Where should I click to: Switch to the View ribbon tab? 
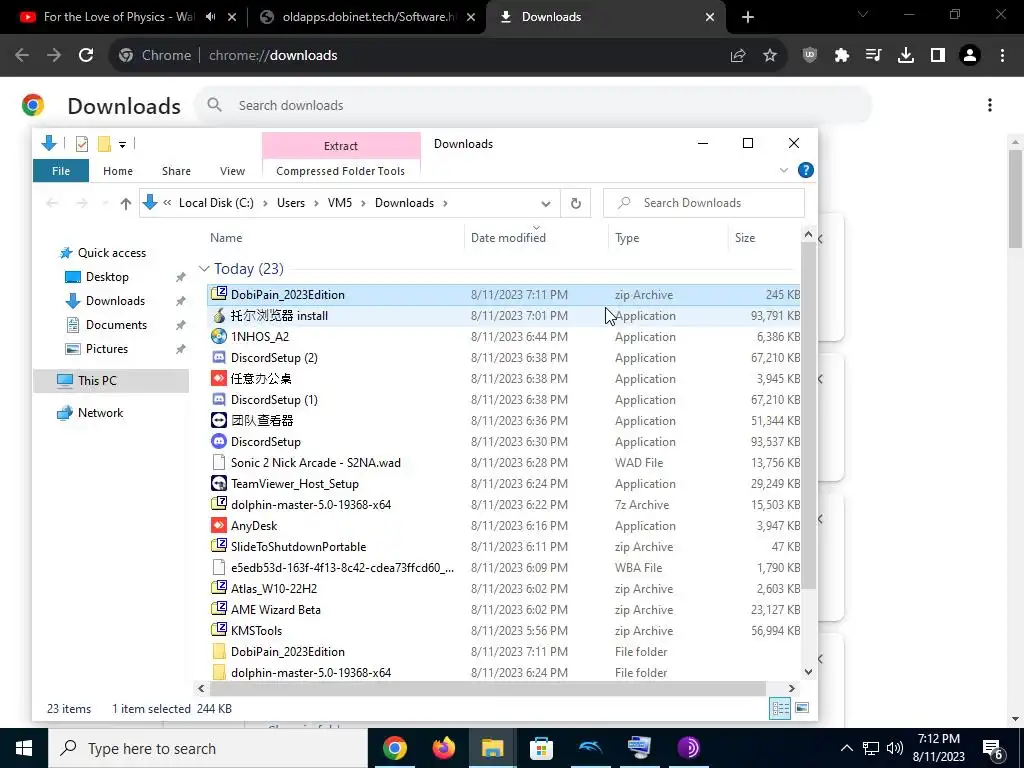point(232,170)
